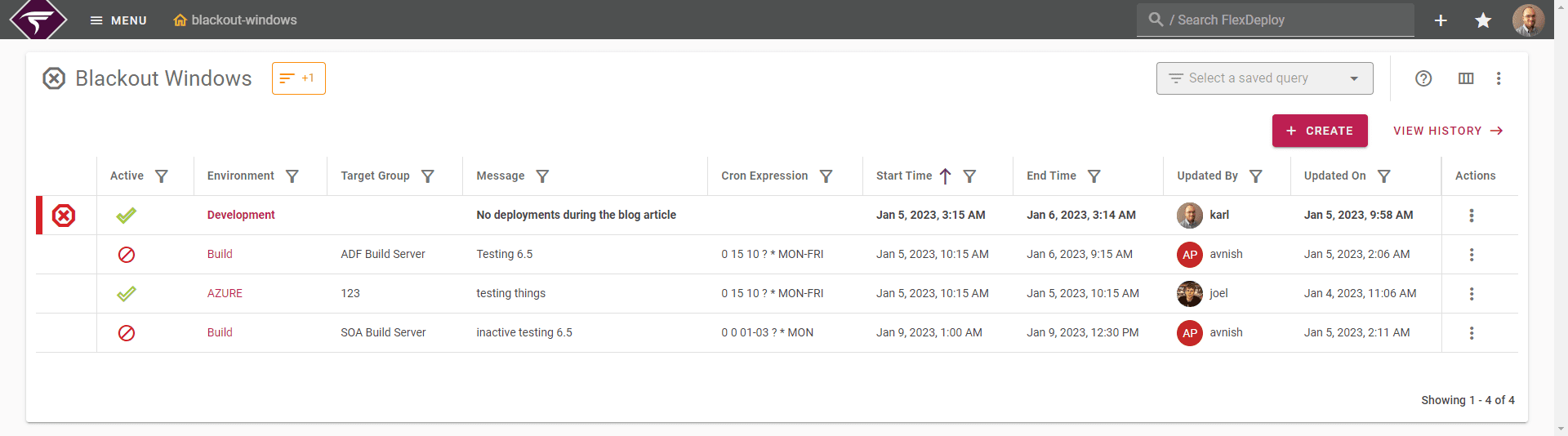The image size is (1568, 436).
Task: Click the plus icon in top bar
Action: (x=1441, y=20)
